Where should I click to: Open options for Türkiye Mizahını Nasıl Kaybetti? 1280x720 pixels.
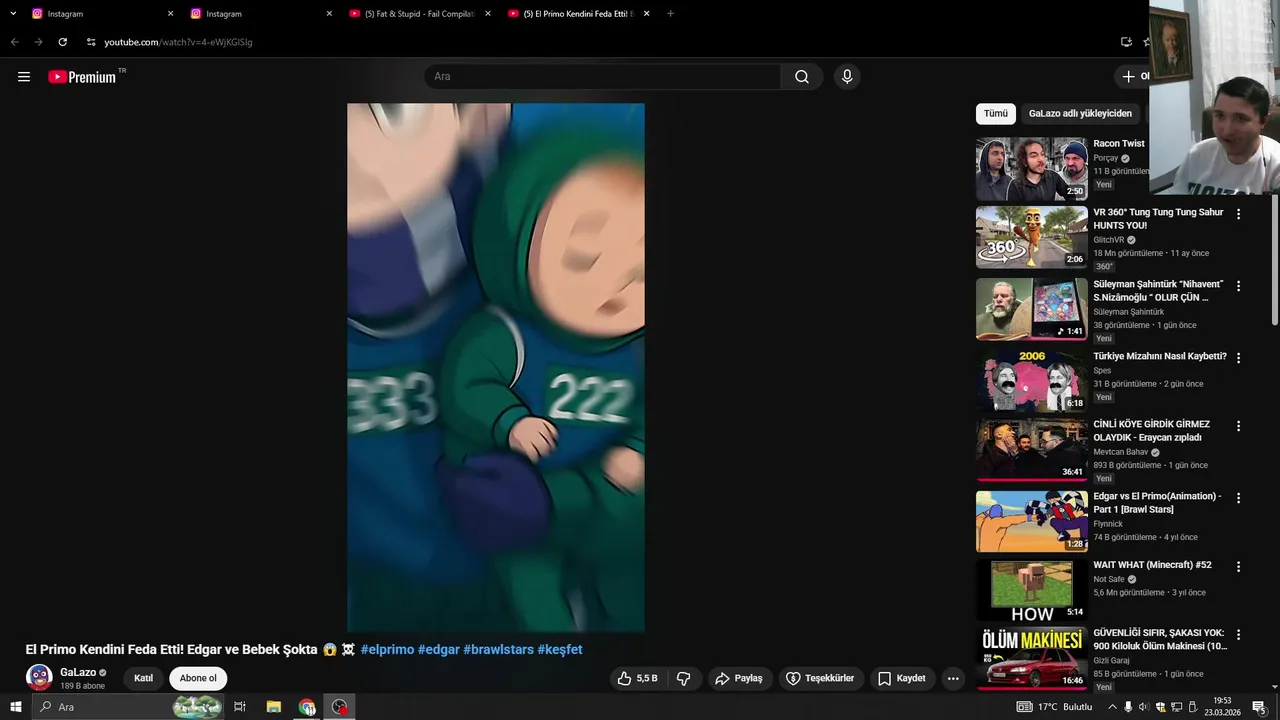pos(1238,357)
